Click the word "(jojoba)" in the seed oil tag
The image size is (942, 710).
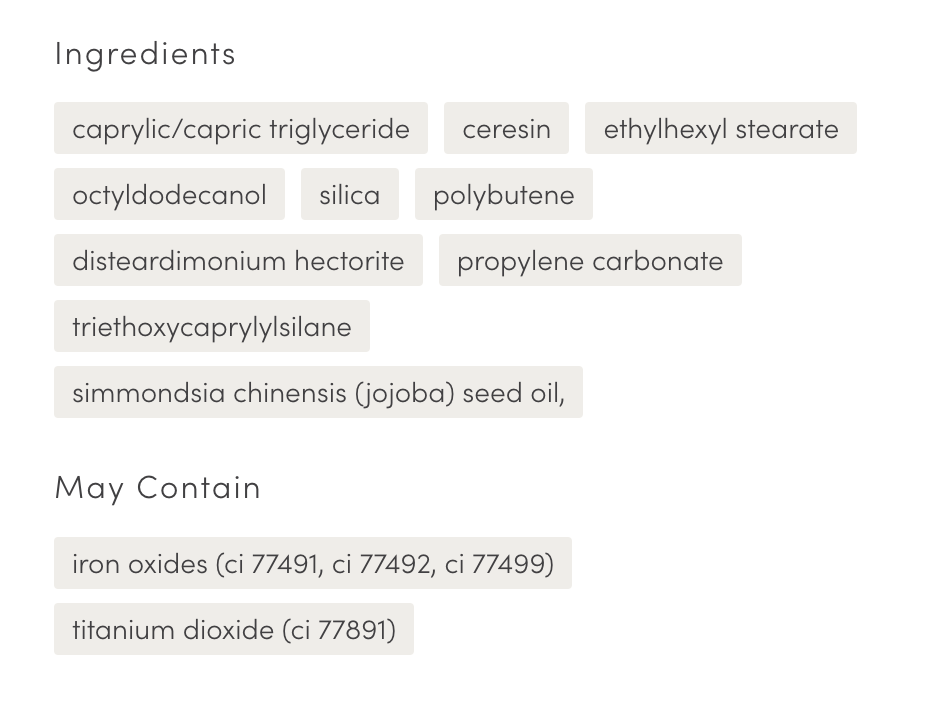pyautogui.click(x=404, y=392)
